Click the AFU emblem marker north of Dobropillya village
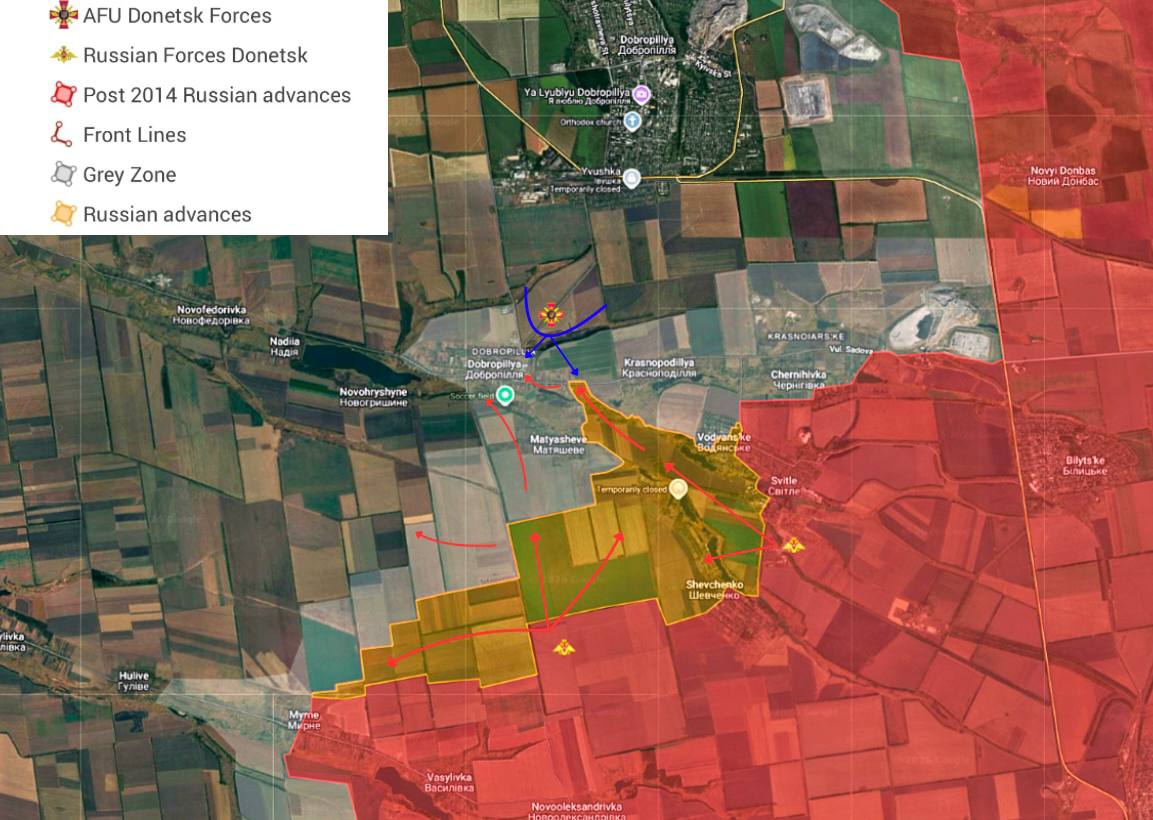Image resolution: width=1153 pixels, height=820 pixels. pyautogui.click(x=551, y=315)
